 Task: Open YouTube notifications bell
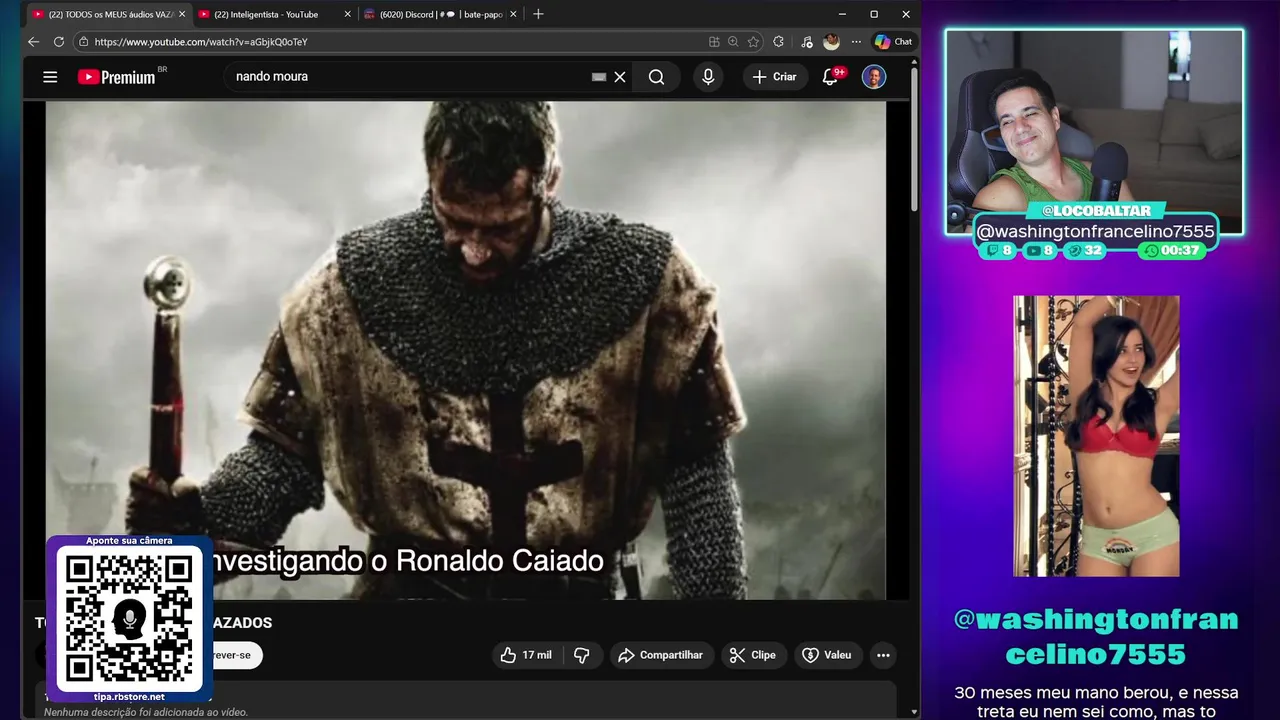830,77
